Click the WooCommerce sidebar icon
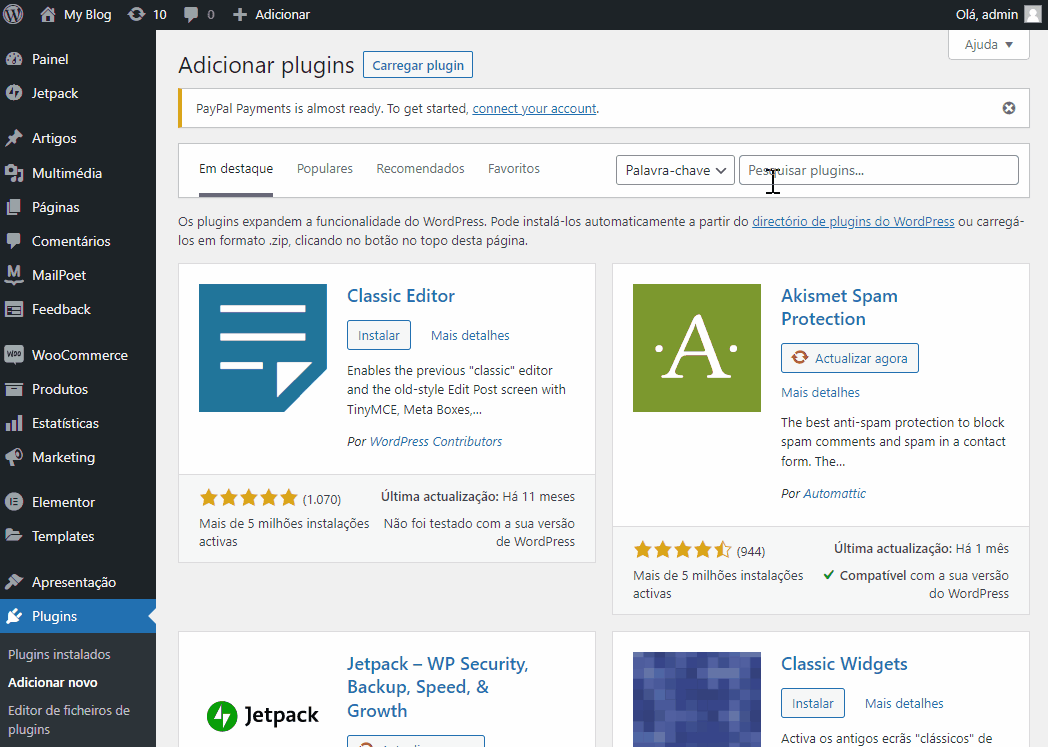The width and height of the screenshot is (1048, 747). tap(14, 355)
